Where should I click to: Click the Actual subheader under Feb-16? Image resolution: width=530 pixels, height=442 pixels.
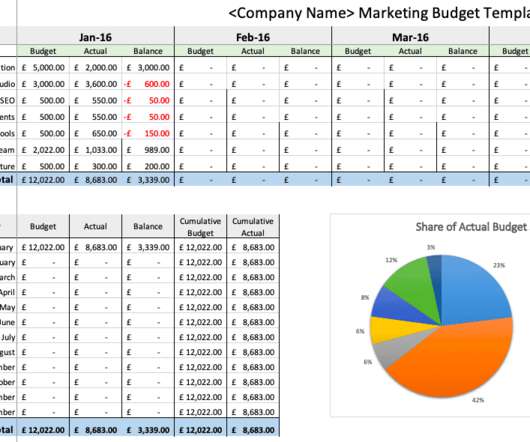[253, 51]
